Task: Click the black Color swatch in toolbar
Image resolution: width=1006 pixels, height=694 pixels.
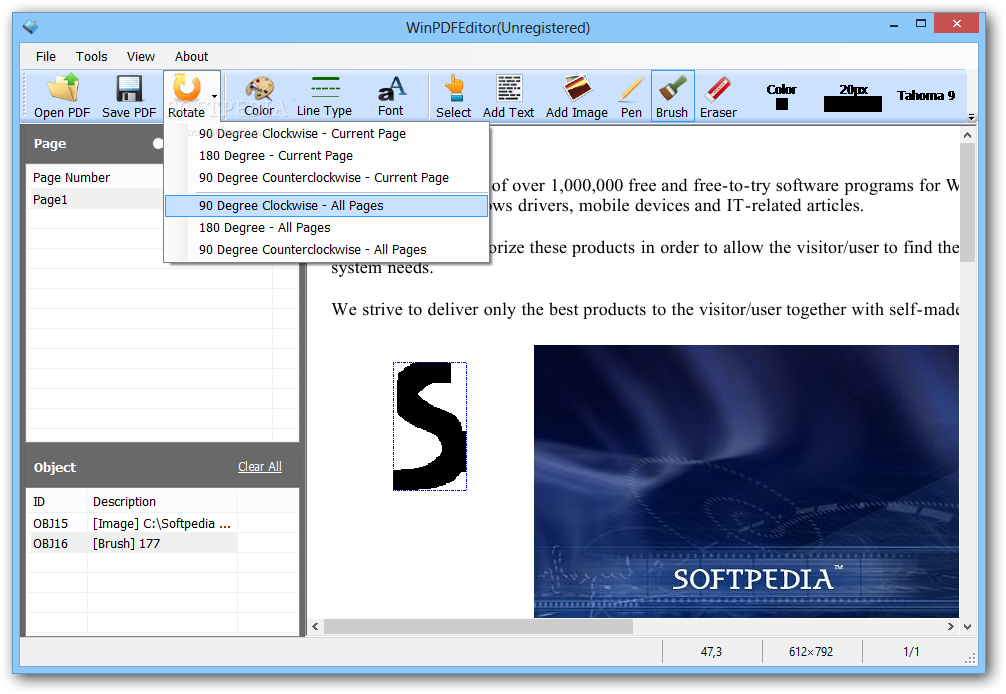Action: click(x=781, y=104)
